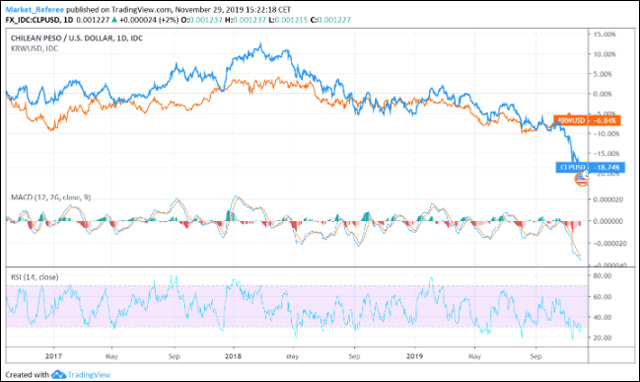Click the FX_IDC:CLPUSD, 1D symbol text
The height and width of the screenshot is (382, 640).
(39, 20)
